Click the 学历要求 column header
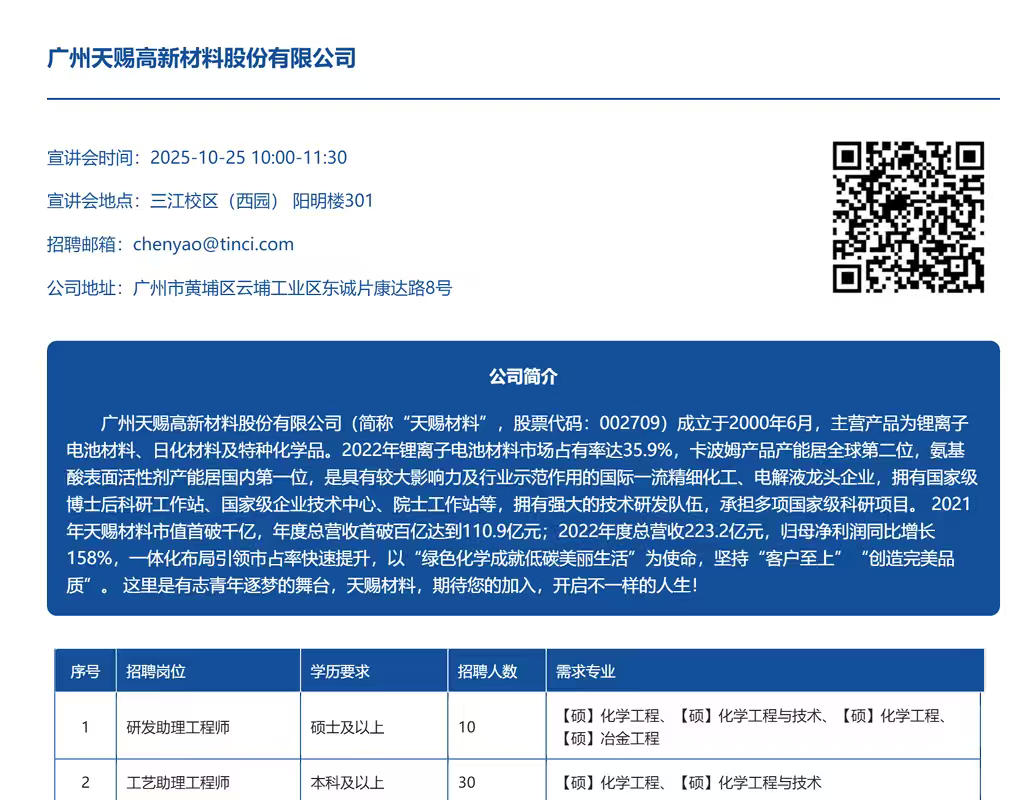Viewport: 1036px width, 800px height. [x=340, y=671]
